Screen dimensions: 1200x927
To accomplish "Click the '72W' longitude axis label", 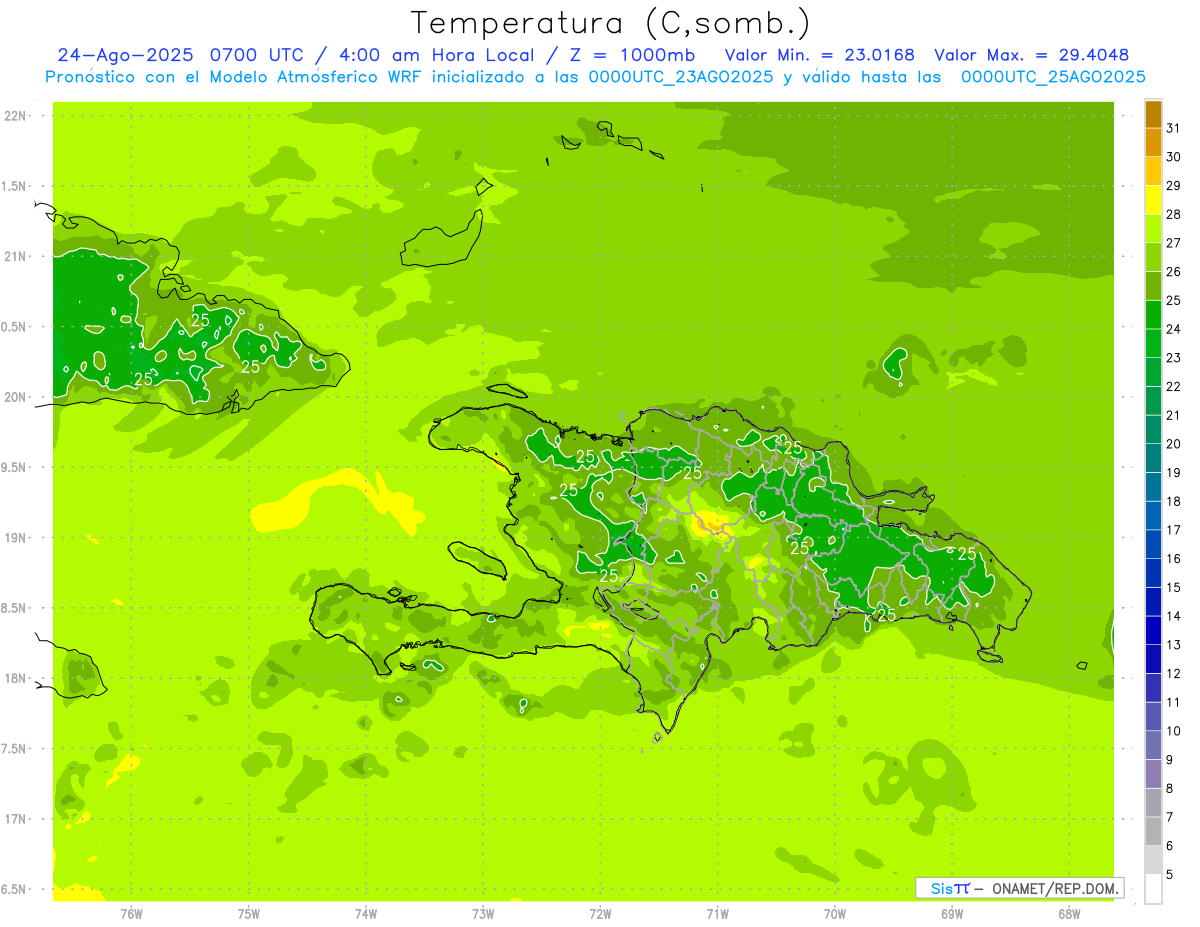I will point(600,913).
